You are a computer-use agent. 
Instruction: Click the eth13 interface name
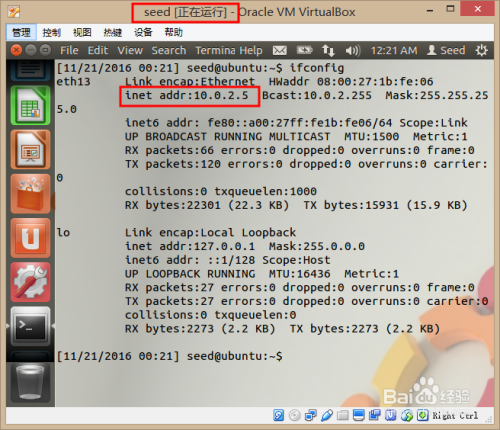click(x=73, y=82)
